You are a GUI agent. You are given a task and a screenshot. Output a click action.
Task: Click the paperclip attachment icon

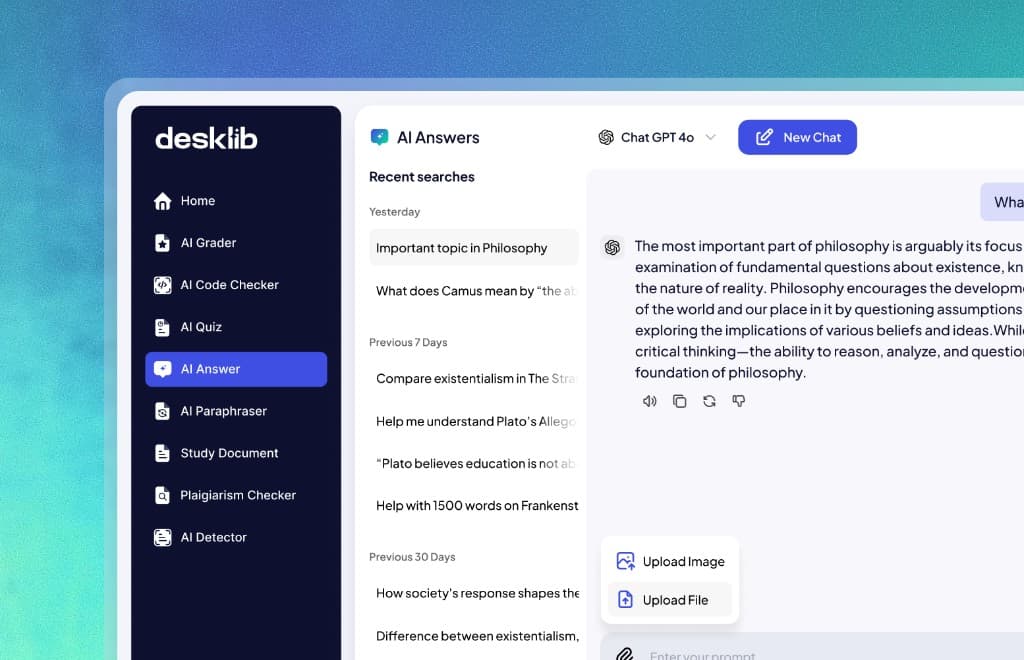point(625,653)
